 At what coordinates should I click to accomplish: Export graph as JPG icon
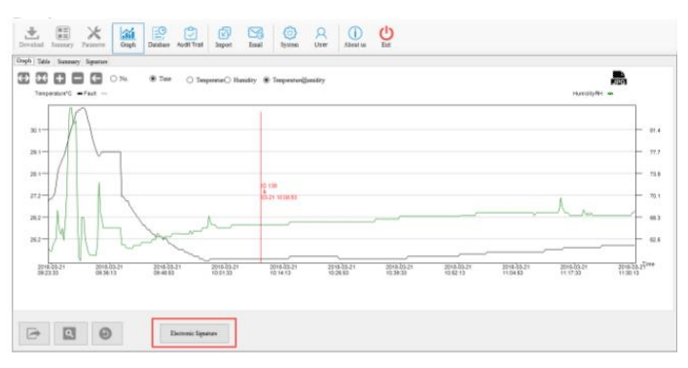(619, 78)
